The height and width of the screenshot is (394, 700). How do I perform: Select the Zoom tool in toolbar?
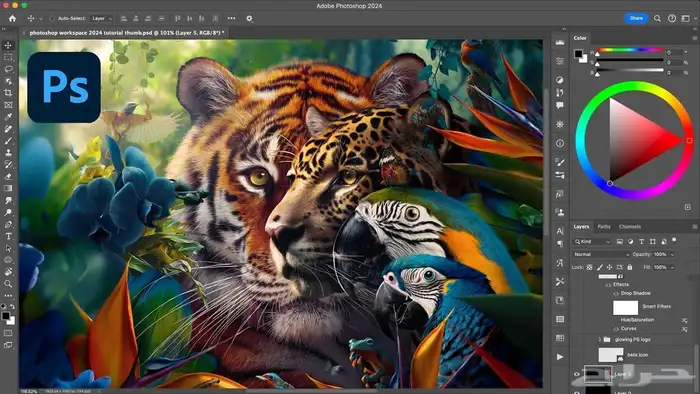tap(8, 284)
